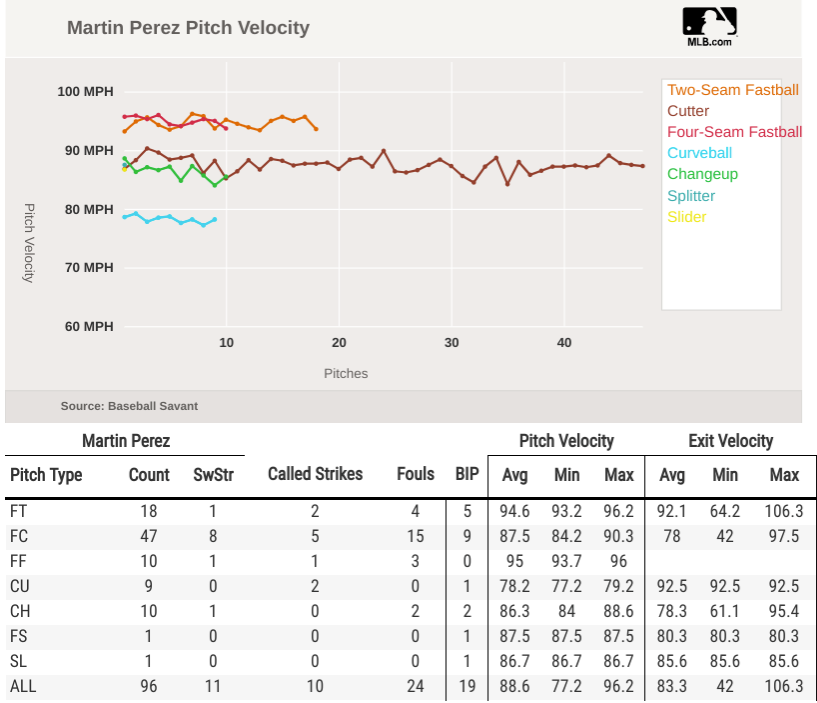The width and height of the screenshot is (817, 703).
Task: Hide the Changeup line via legend
Action: (x=702, y=174)
